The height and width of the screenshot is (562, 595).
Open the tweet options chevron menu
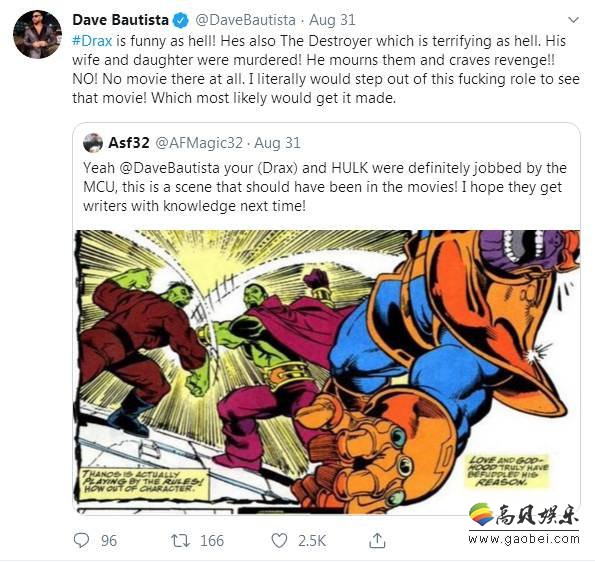point(573,20)
